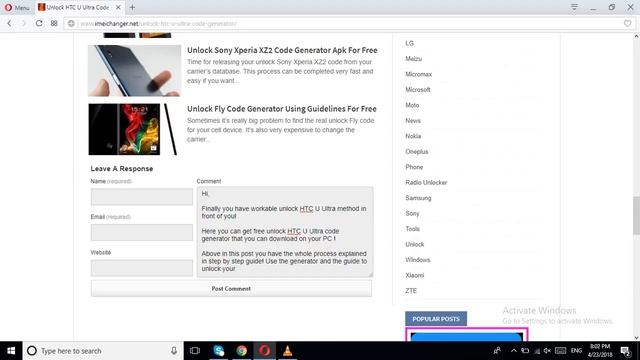
Task: Open the tab menu icon in title bar
Action: click(574, 7)
